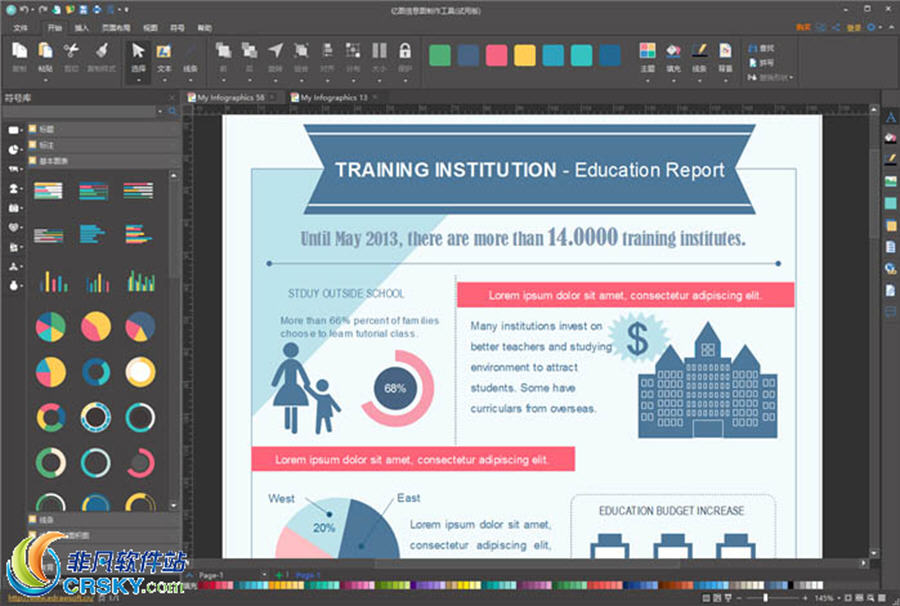Click the library search magnifier icon
This screenshot has height=606, width=900.
coord(172,111)
